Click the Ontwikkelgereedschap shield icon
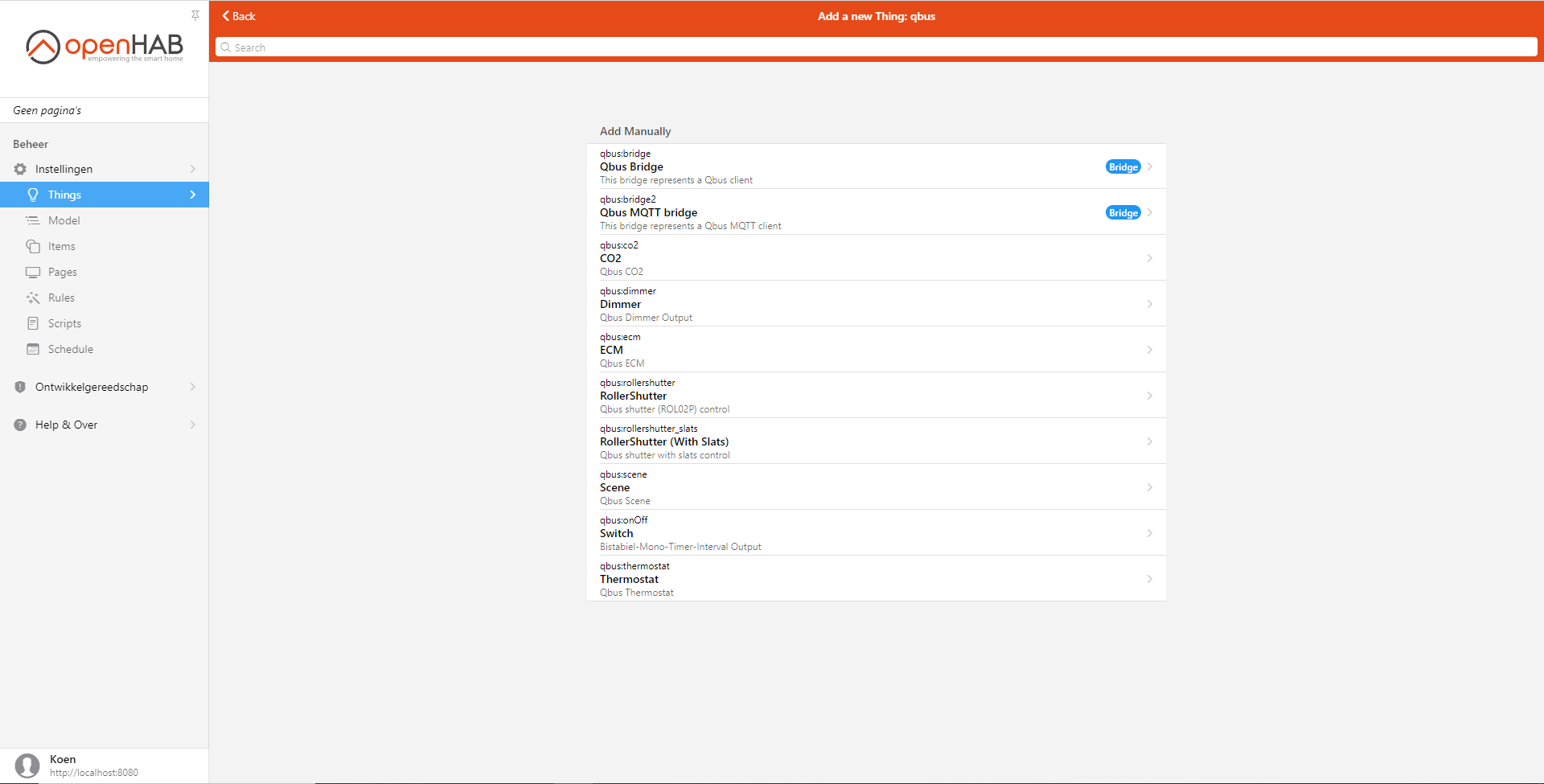Viewport: 1544px width, 784px height. [20, 387]
